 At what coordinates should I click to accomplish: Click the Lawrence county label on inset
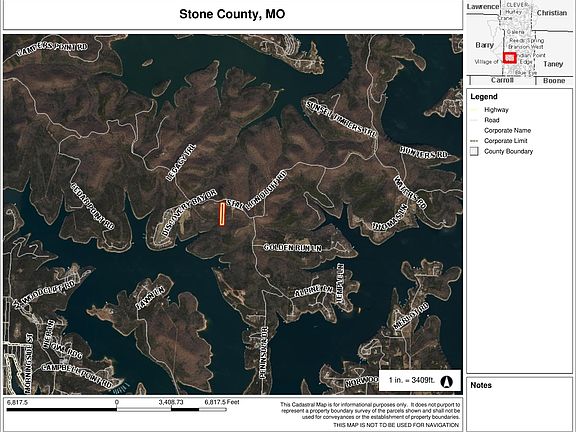[x=483, y=7]
